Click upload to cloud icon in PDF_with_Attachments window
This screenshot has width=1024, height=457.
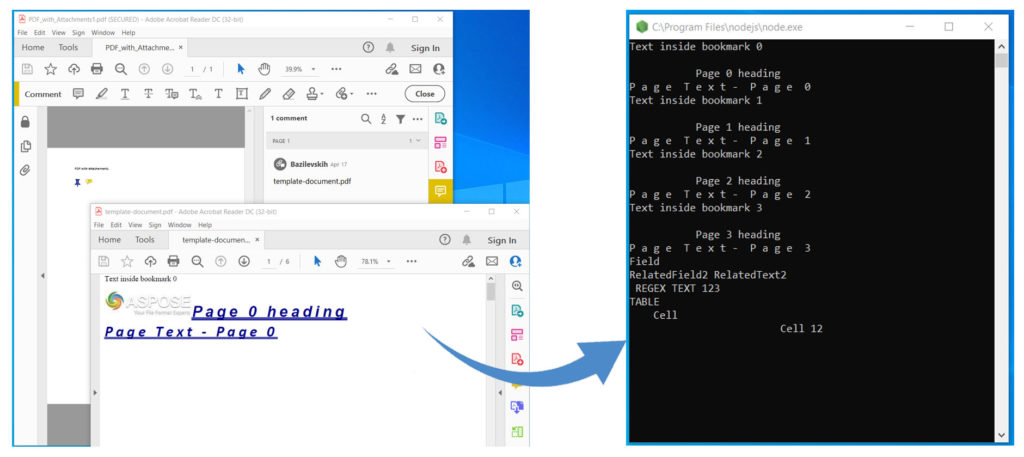[74, 69]
